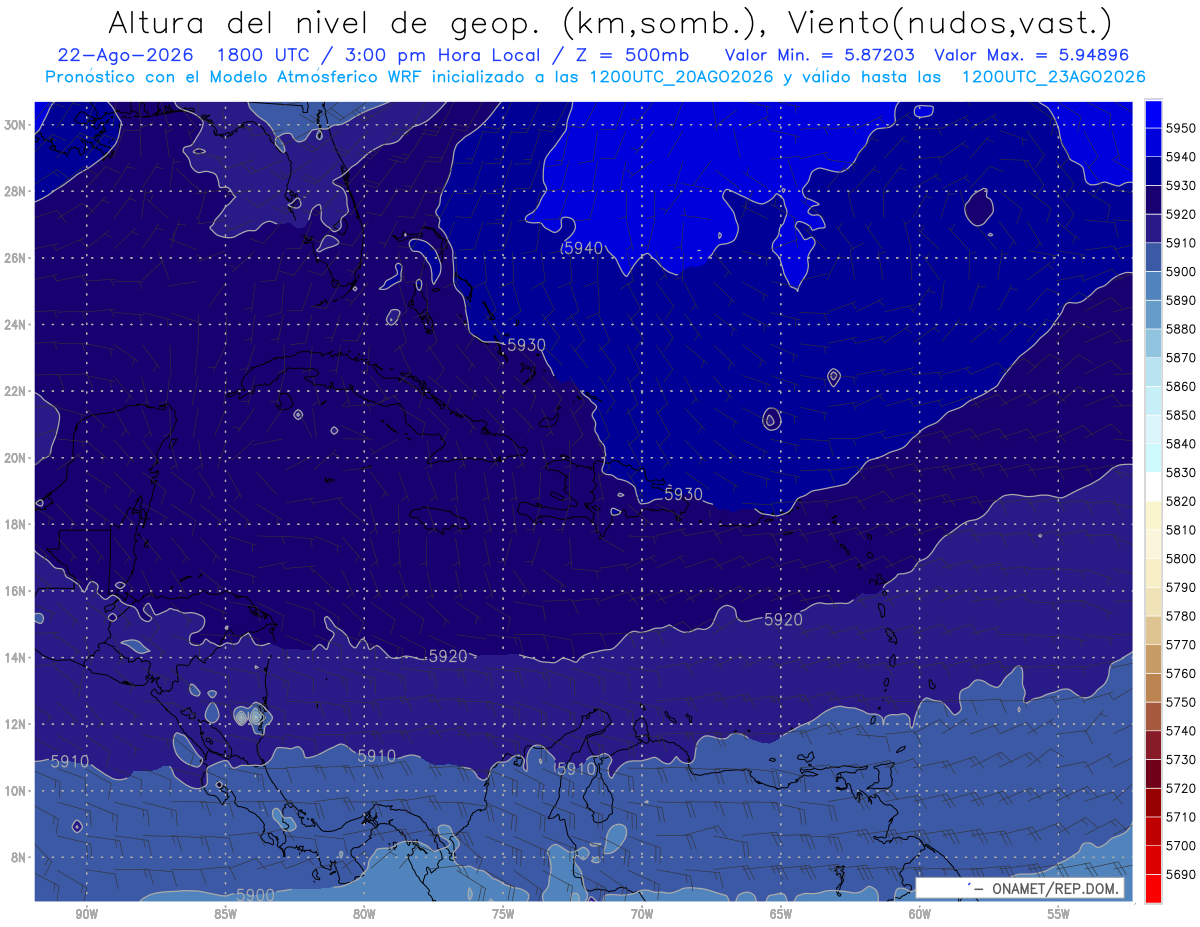
Task: Click the 5790 color scale label
Action: pos(1180,587)
